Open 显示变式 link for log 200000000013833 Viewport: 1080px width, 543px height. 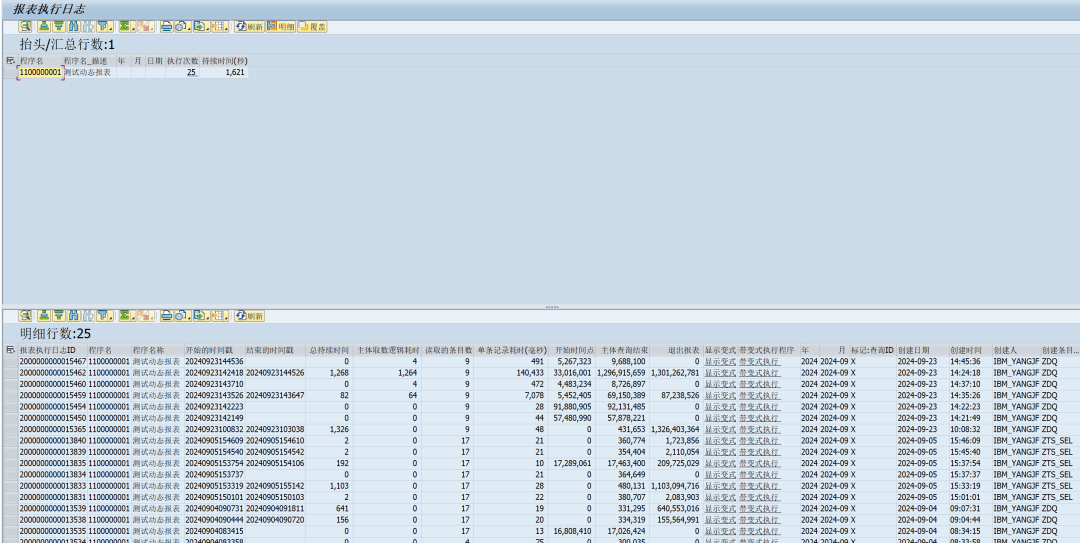[x=720, y=486]
